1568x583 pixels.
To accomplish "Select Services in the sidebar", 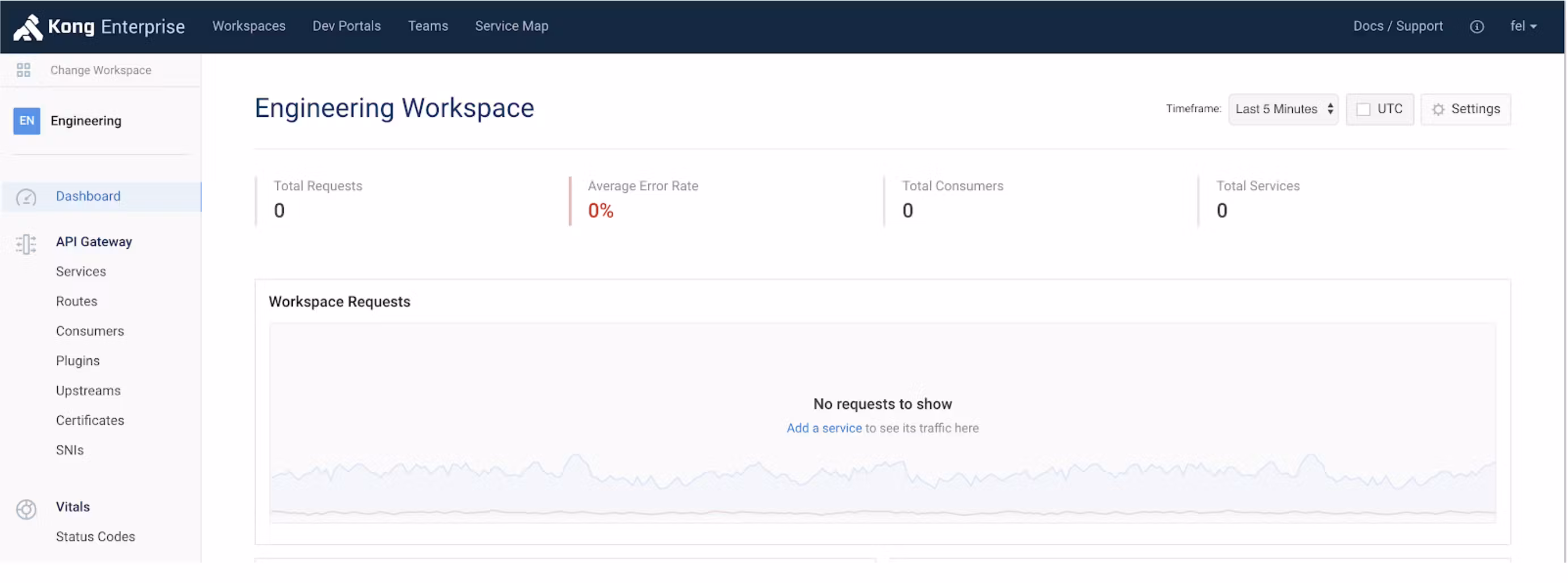I will 81,272.
